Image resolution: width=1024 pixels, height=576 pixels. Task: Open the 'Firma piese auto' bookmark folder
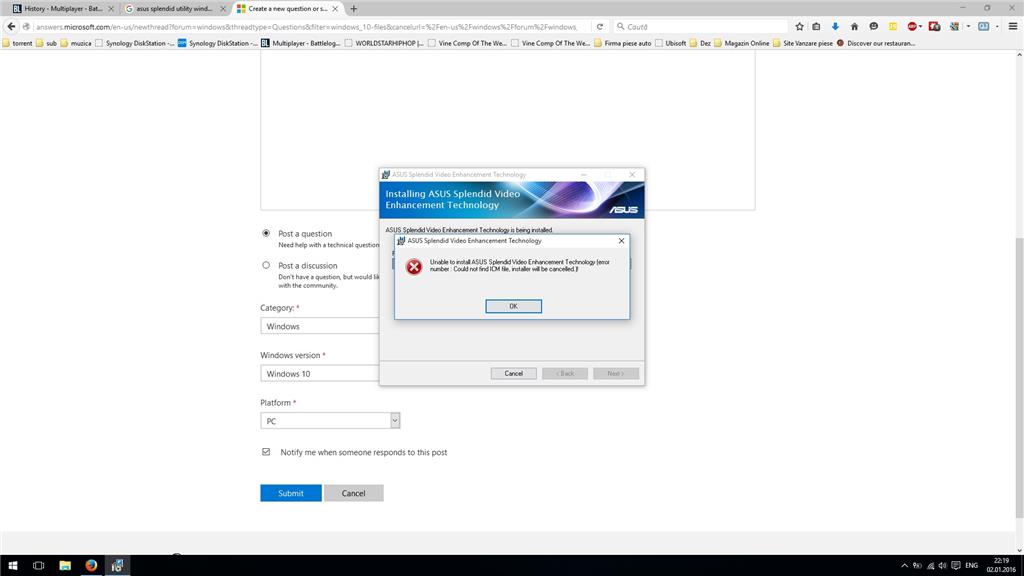click(x=622, y=43)
